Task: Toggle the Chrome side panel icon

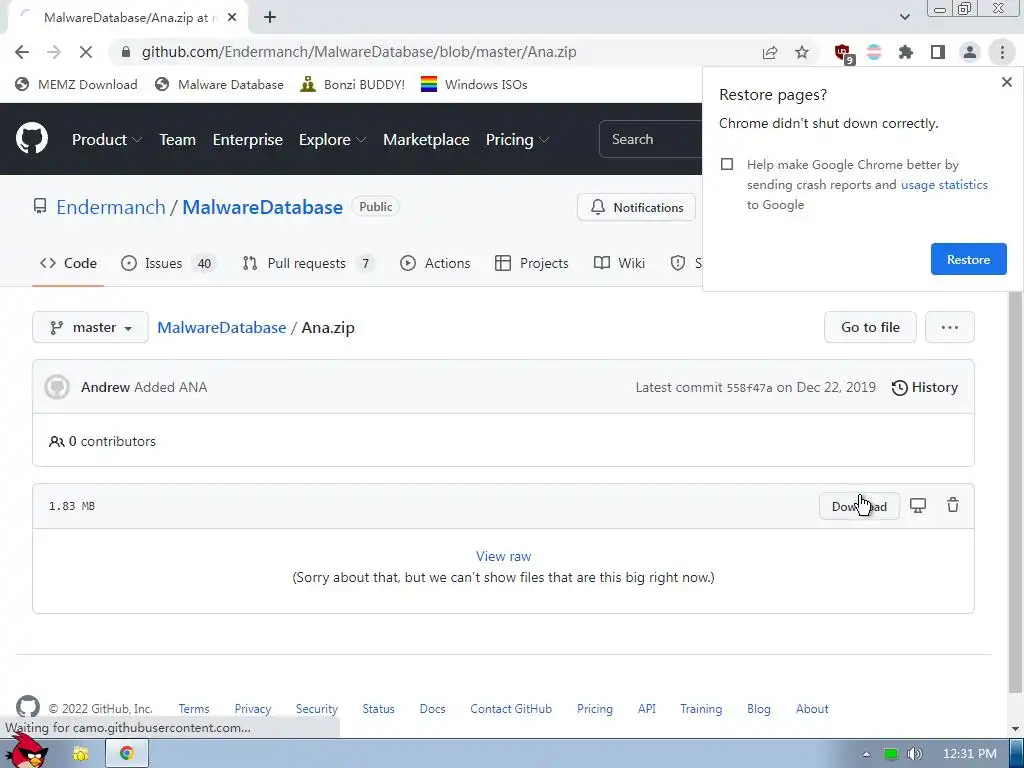Action: click(x=938, y=52)
